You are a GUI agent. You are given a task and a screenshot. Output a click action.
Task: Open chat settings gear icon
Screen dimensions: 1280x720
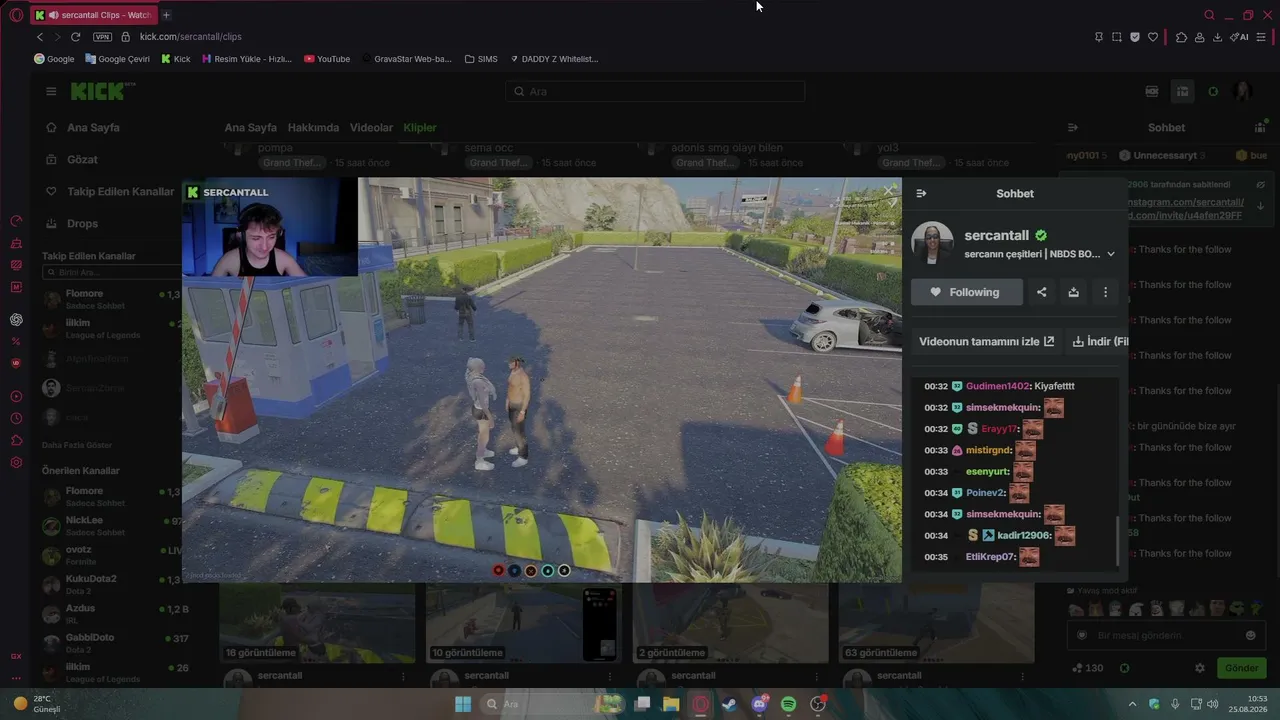coord(1200,668)
